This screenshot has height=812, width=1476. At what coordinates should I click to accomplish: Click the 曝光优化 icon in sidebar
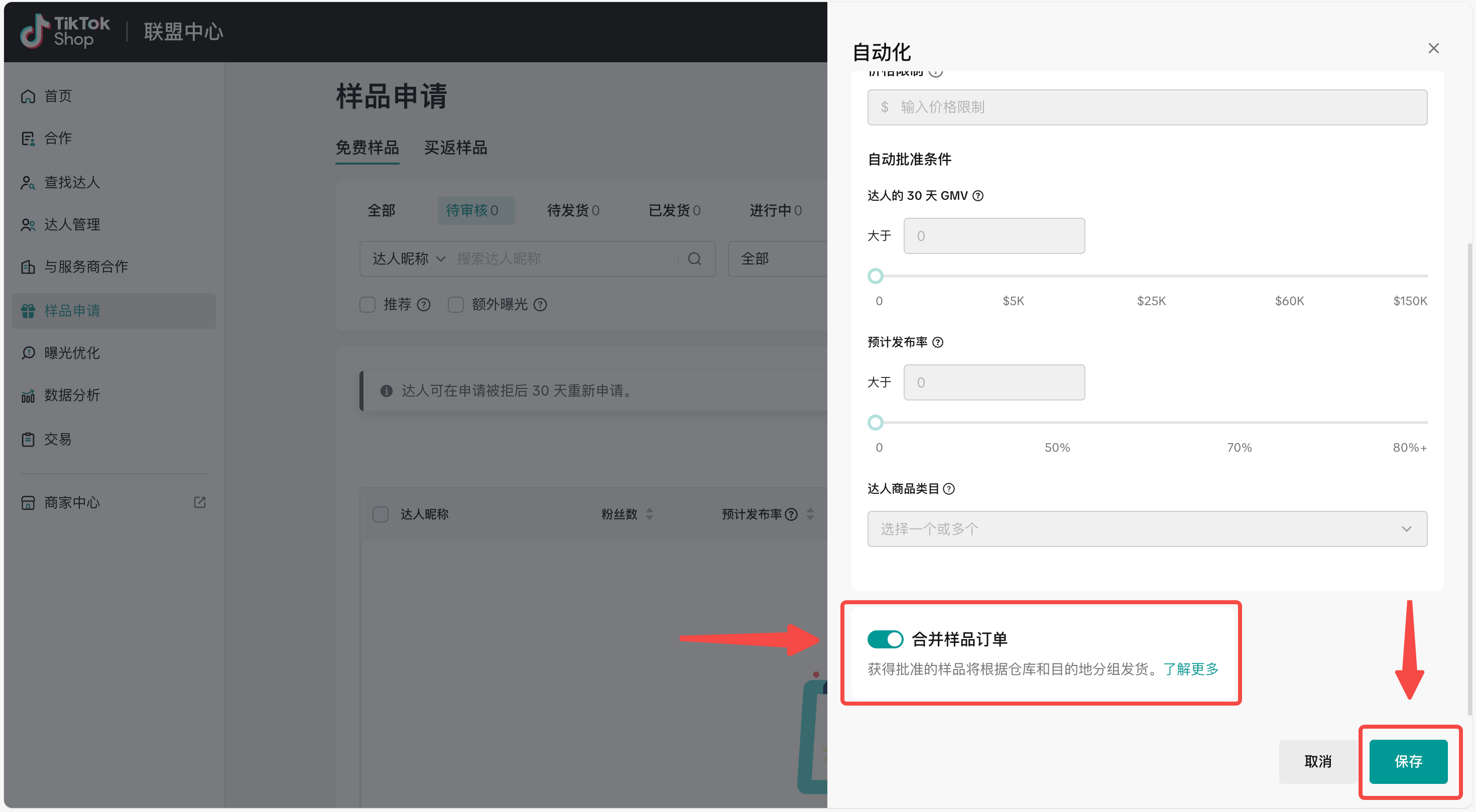coord(28,353)
